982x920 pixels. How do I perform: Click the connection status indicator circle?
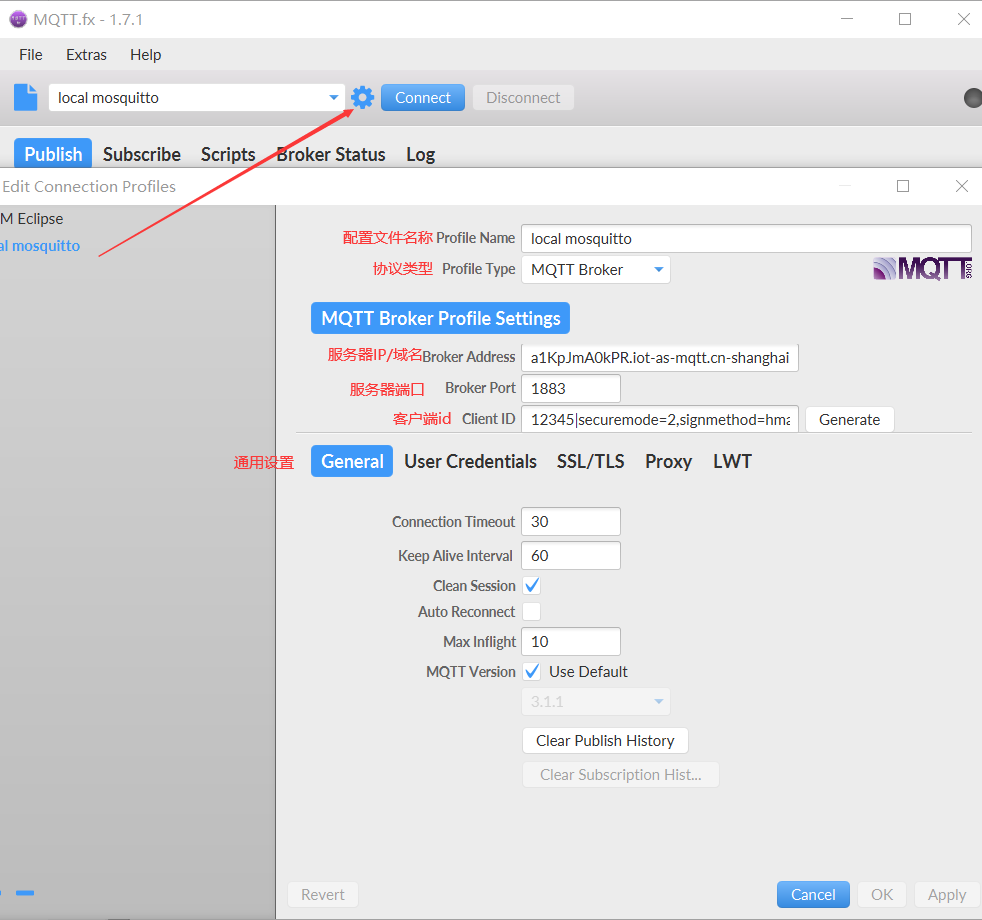[x=972, y=97]
